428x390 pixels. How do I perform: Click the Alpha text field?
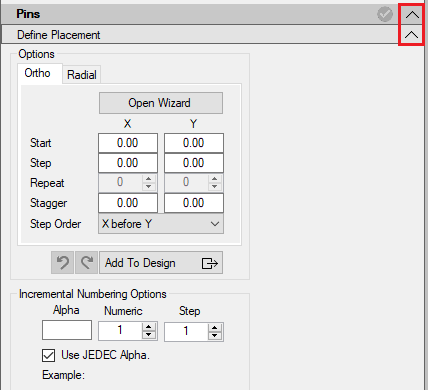coord(67,330)
